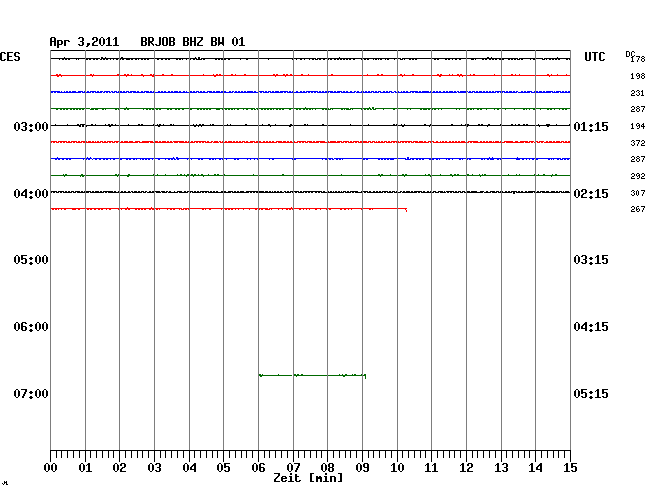Image resolution: width=650 pixels, height=494 pixels.
Task: Click minute tick label 14
Action: pos(536,468)
